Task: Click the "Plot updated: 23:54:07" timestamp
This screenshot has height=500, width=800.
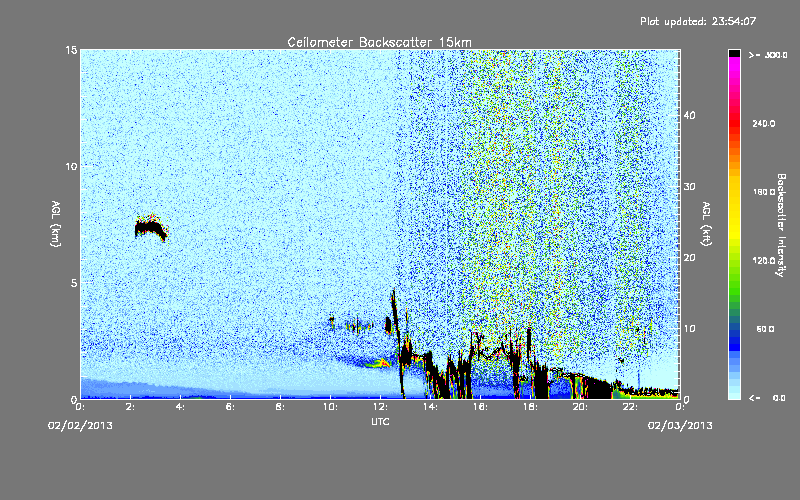Action: (698, 21)
